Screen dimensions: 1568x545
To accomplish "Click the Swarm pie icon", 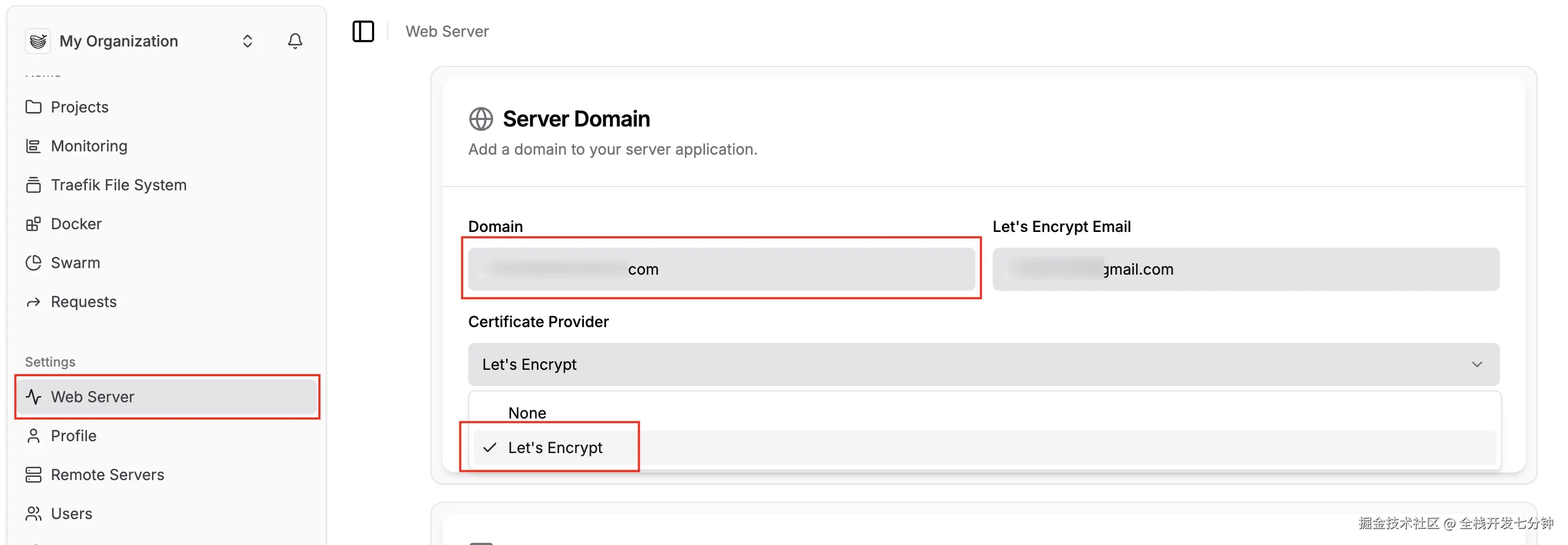I will pos(34,263).
